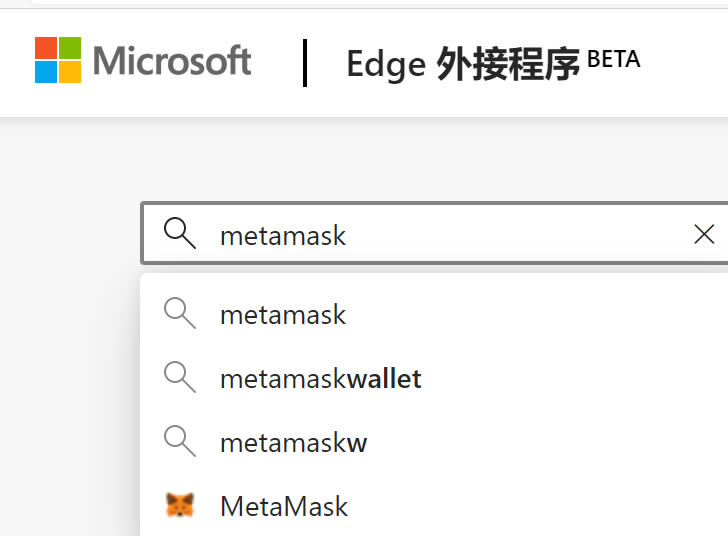Screen dimensions: 728x536
Task: Open the MetaMask extension result
Action: tap(284, 506)
